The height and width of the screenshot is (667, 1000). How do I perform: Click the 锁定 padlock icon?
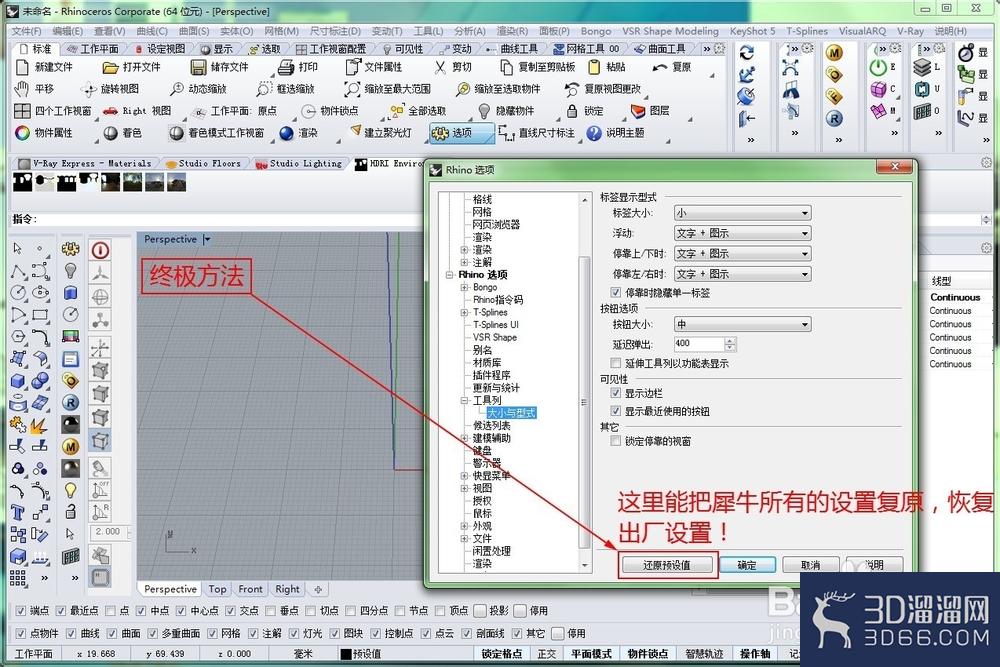pos(572,111)
